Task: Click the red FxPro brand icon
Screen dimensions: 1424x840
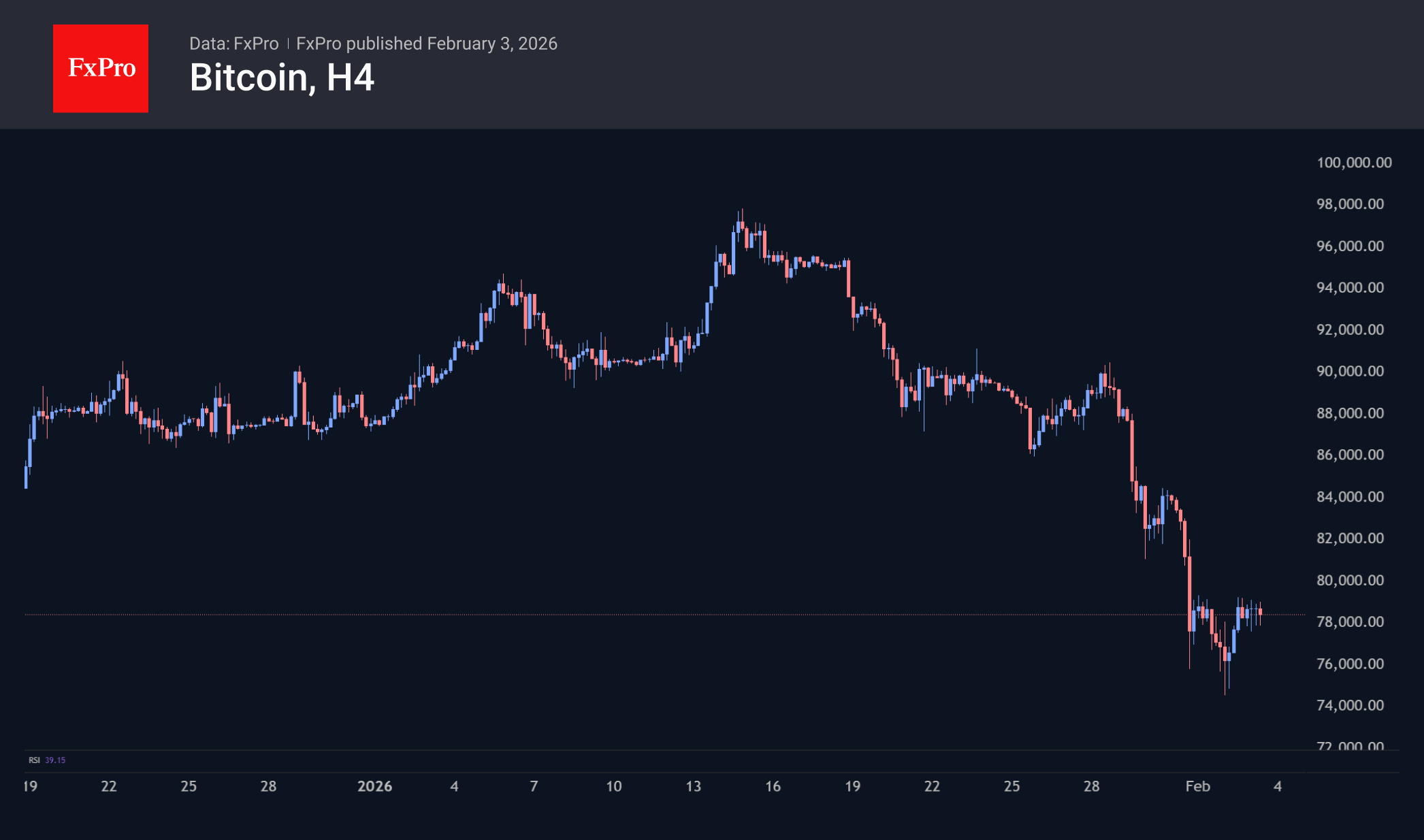Action: pyautogui.click(x=100, y=67)
